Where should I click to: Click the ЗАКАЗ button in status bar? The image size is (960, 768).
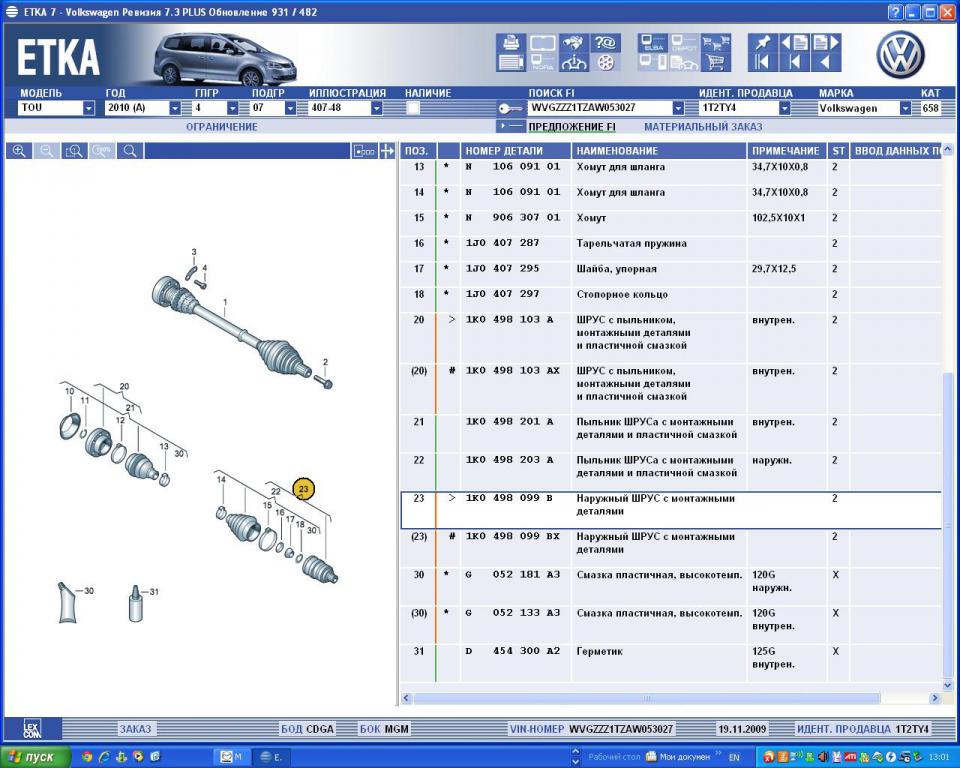point(135,729)
